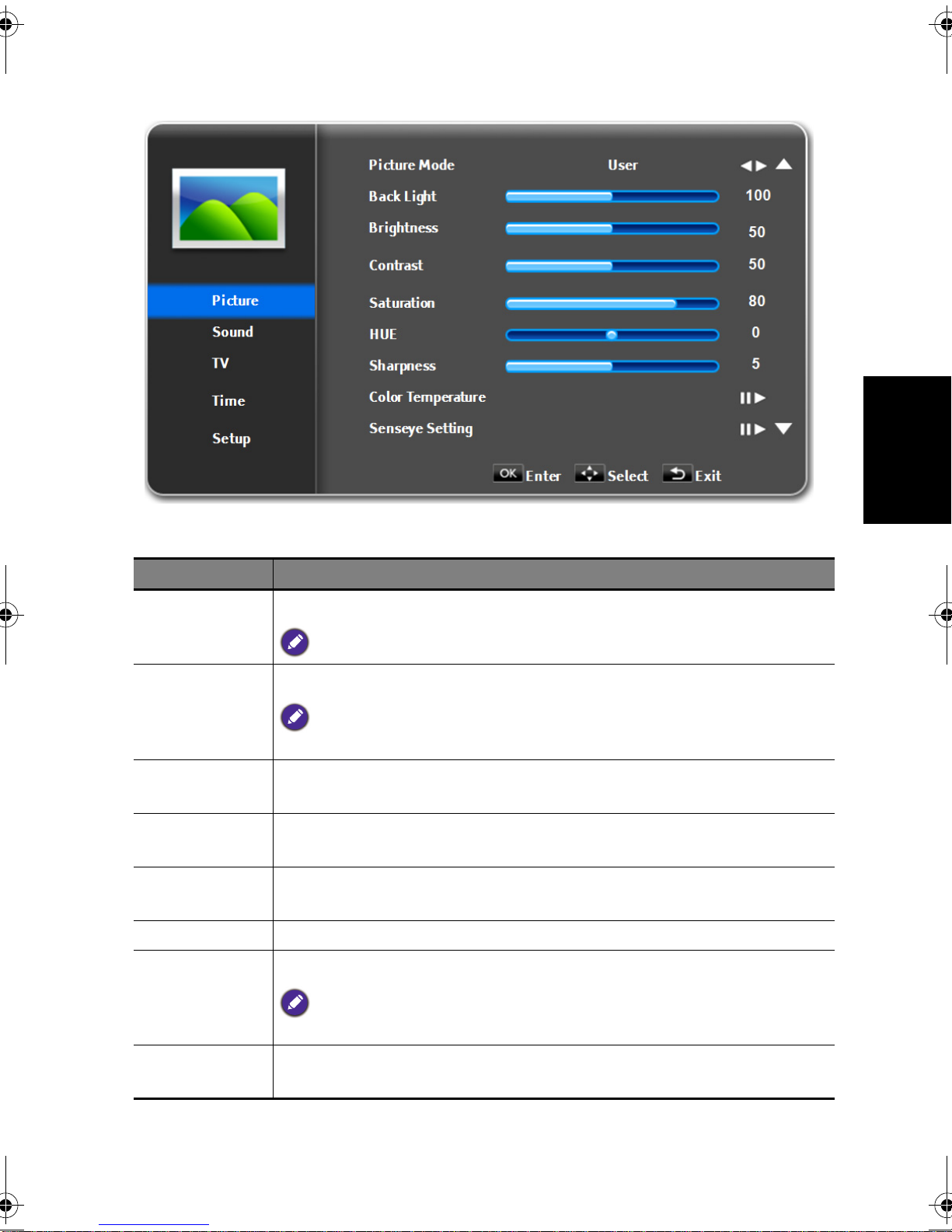Click the User picture mode value
Image resolution: width=952 pixels, height=1232 pixels.
click(x=622, y=165)
